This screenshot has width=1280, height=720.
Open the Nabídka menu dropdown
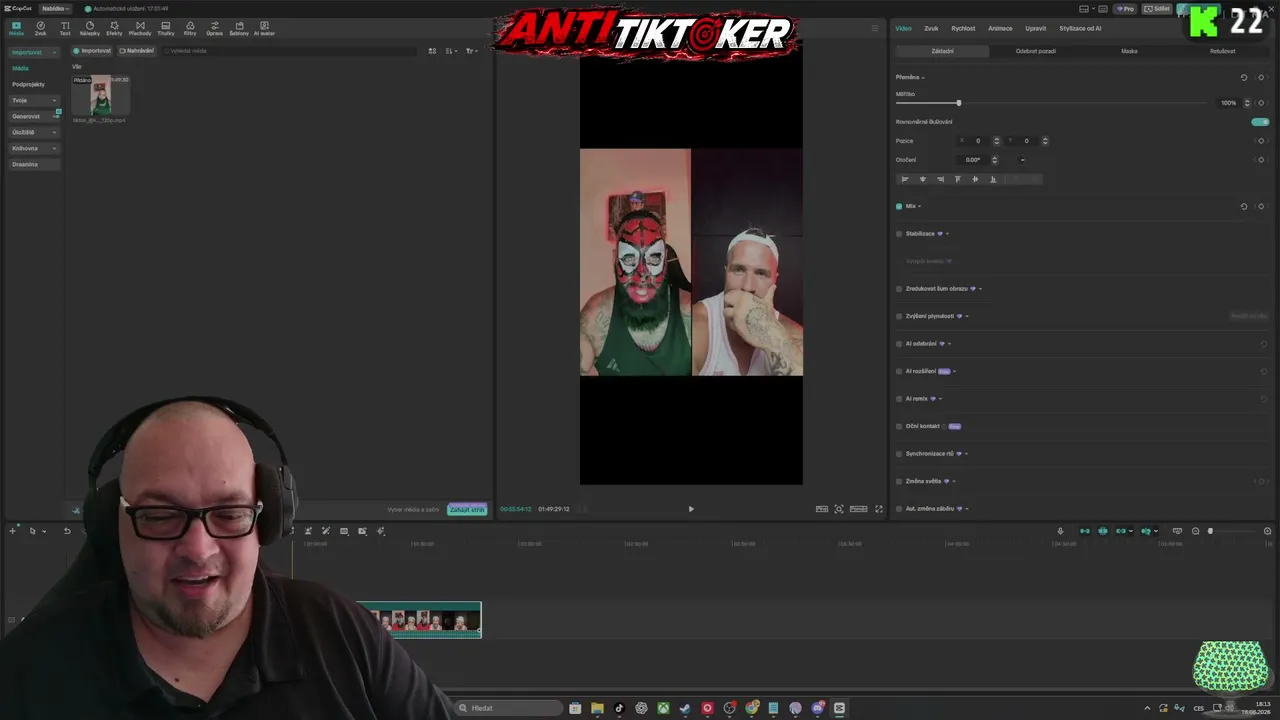(55, 8)
